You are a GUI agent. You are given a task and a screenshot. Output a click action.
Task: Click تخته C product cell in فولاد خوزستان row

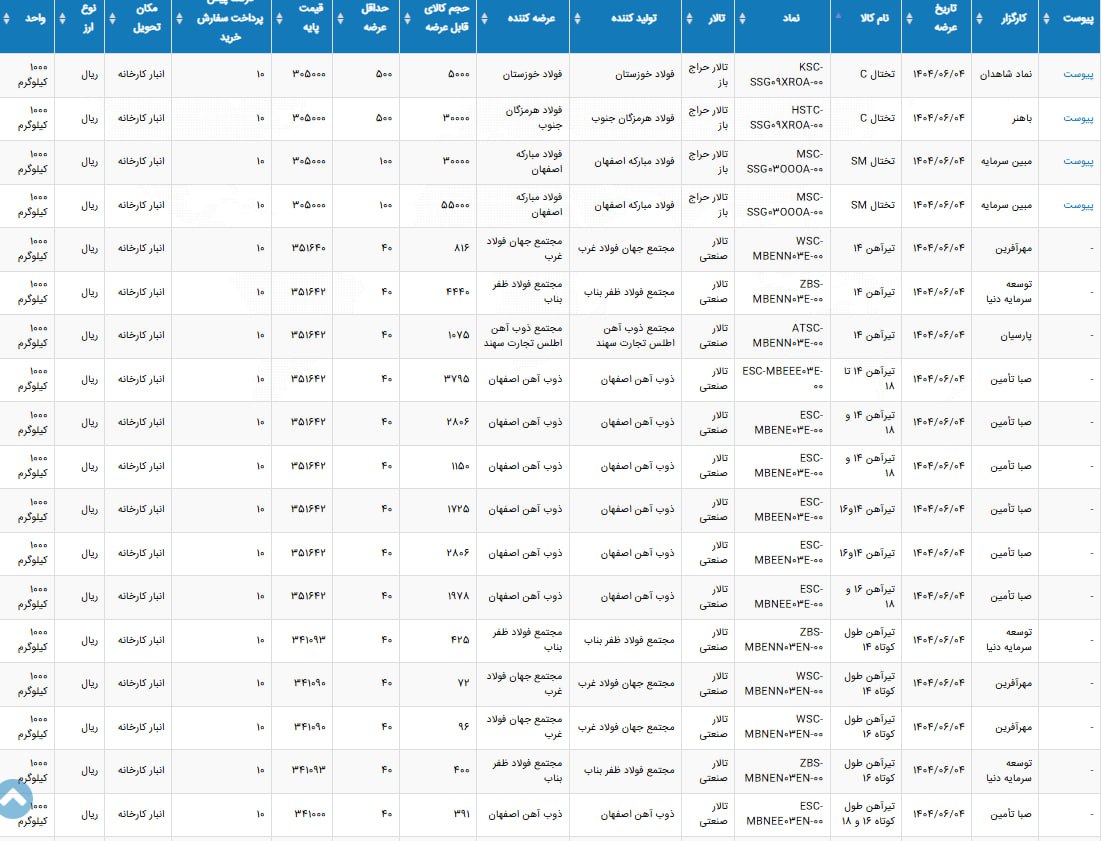877,74
